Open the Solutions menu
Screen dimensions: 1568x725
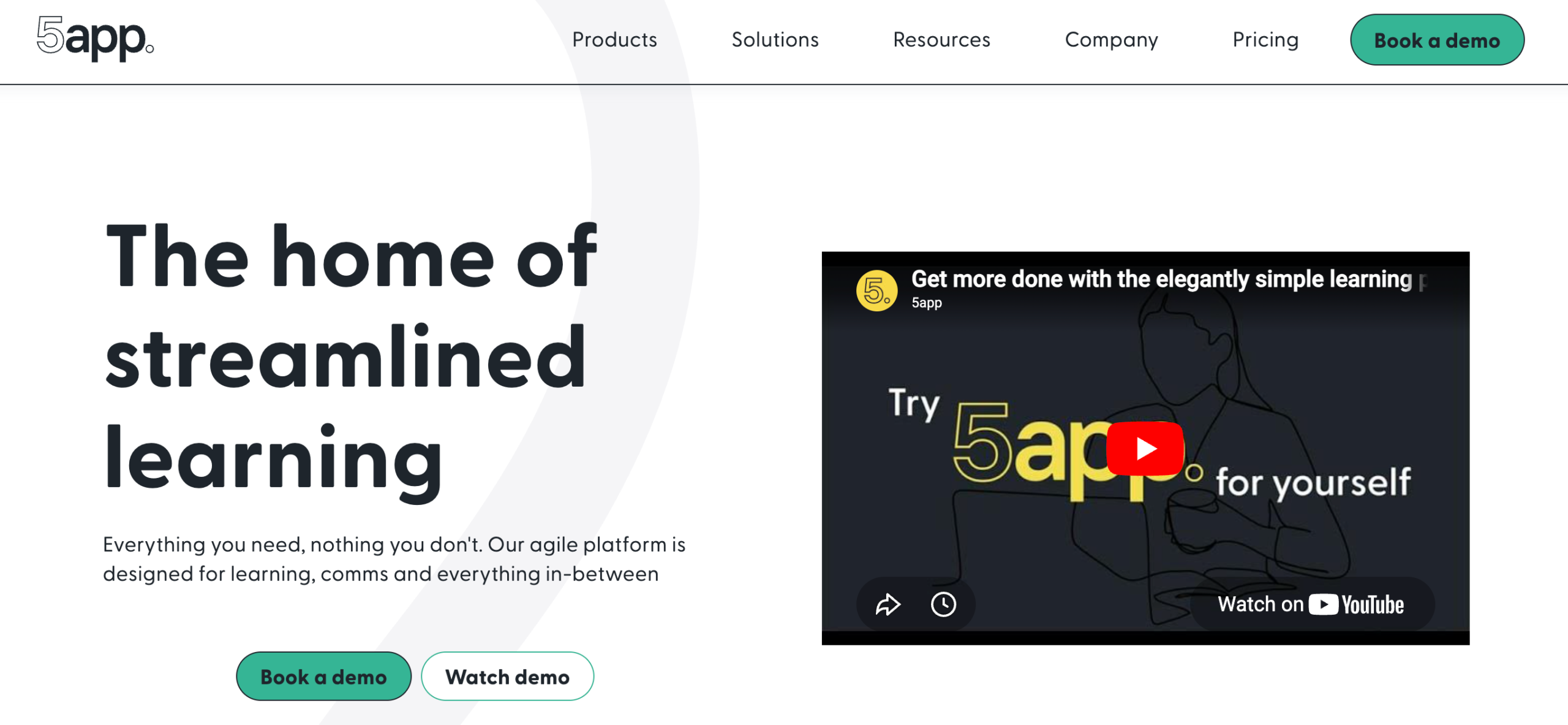click(x=775, y=40)
